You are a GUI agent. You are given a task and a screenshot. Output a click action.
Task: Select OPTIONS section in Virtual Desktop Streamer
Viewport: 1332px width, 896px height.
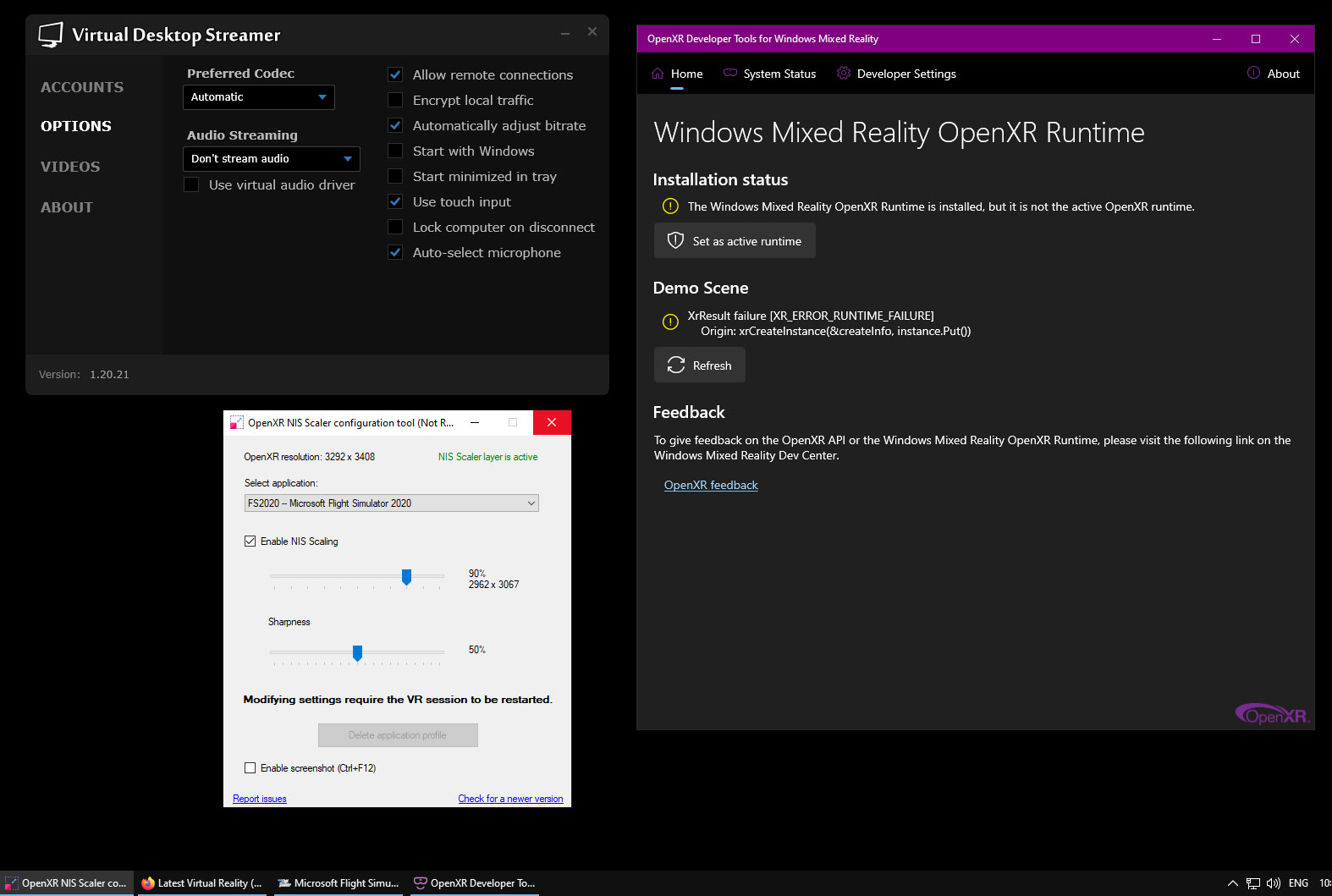click(x=76, y=126)
